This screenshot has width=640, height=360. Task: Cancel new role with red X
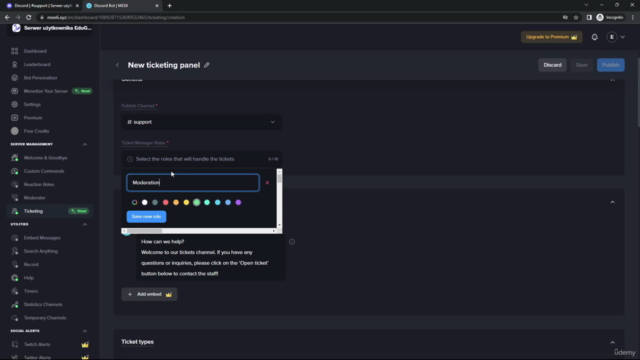(267, 183)
